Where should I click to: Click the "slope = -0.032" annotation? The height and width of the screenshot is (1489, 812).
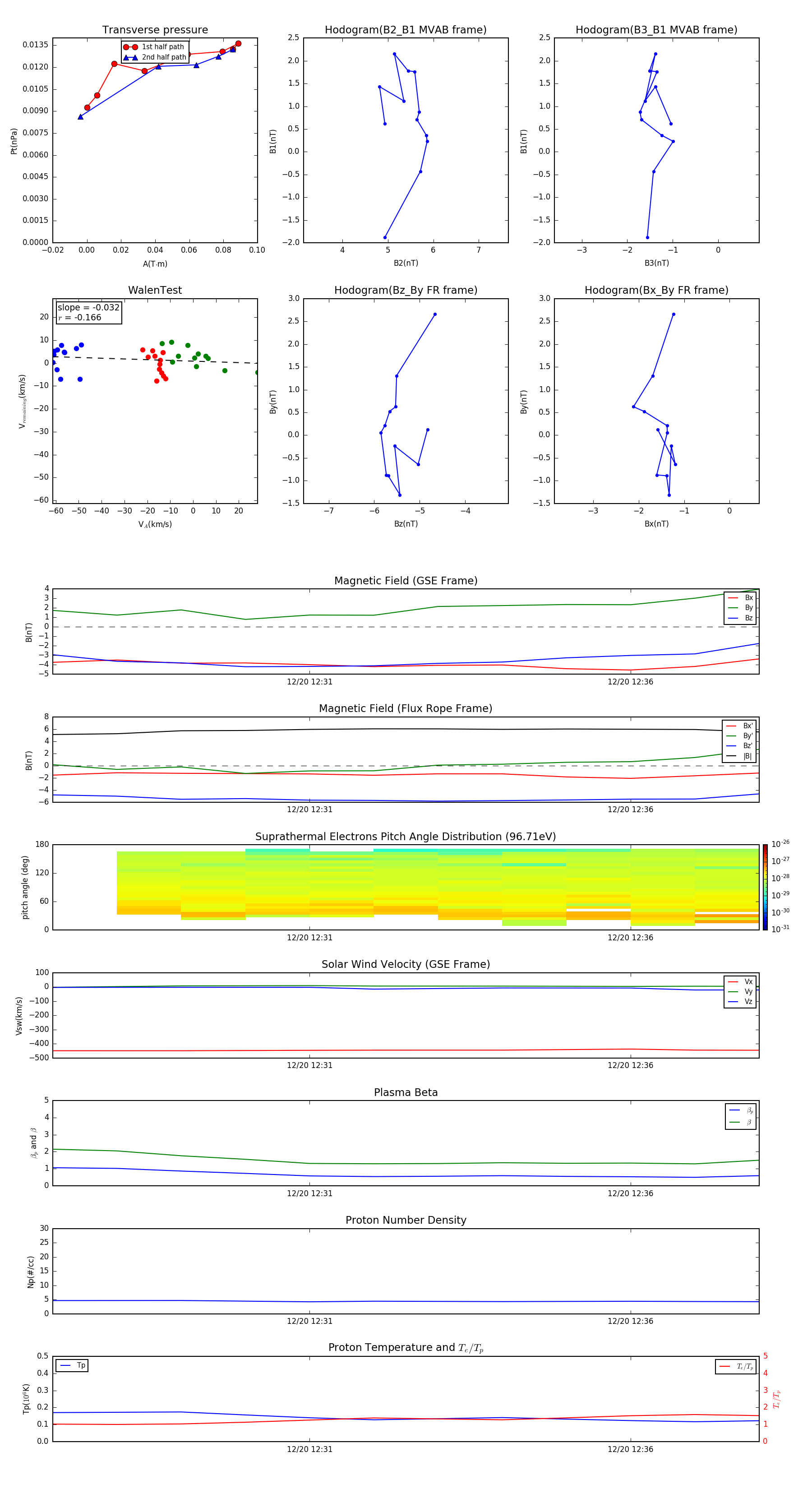click(x=88, y=308)
